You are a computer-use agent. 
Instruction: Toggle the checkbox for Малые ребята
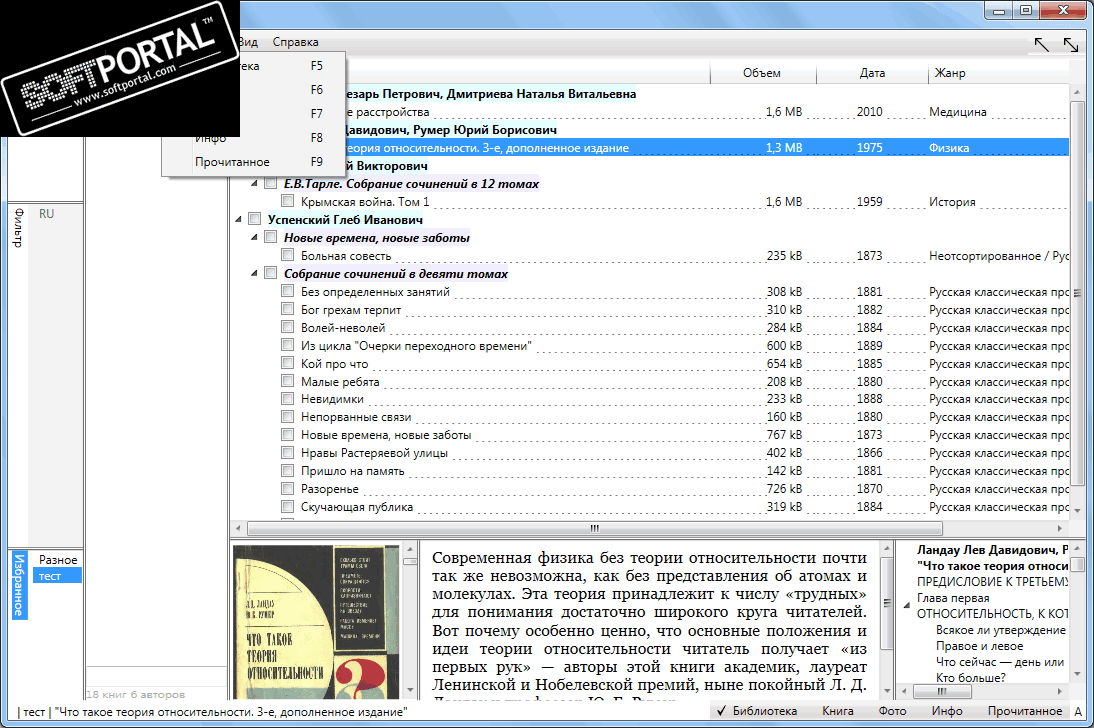pyautogui.click(x=287, y=381)
